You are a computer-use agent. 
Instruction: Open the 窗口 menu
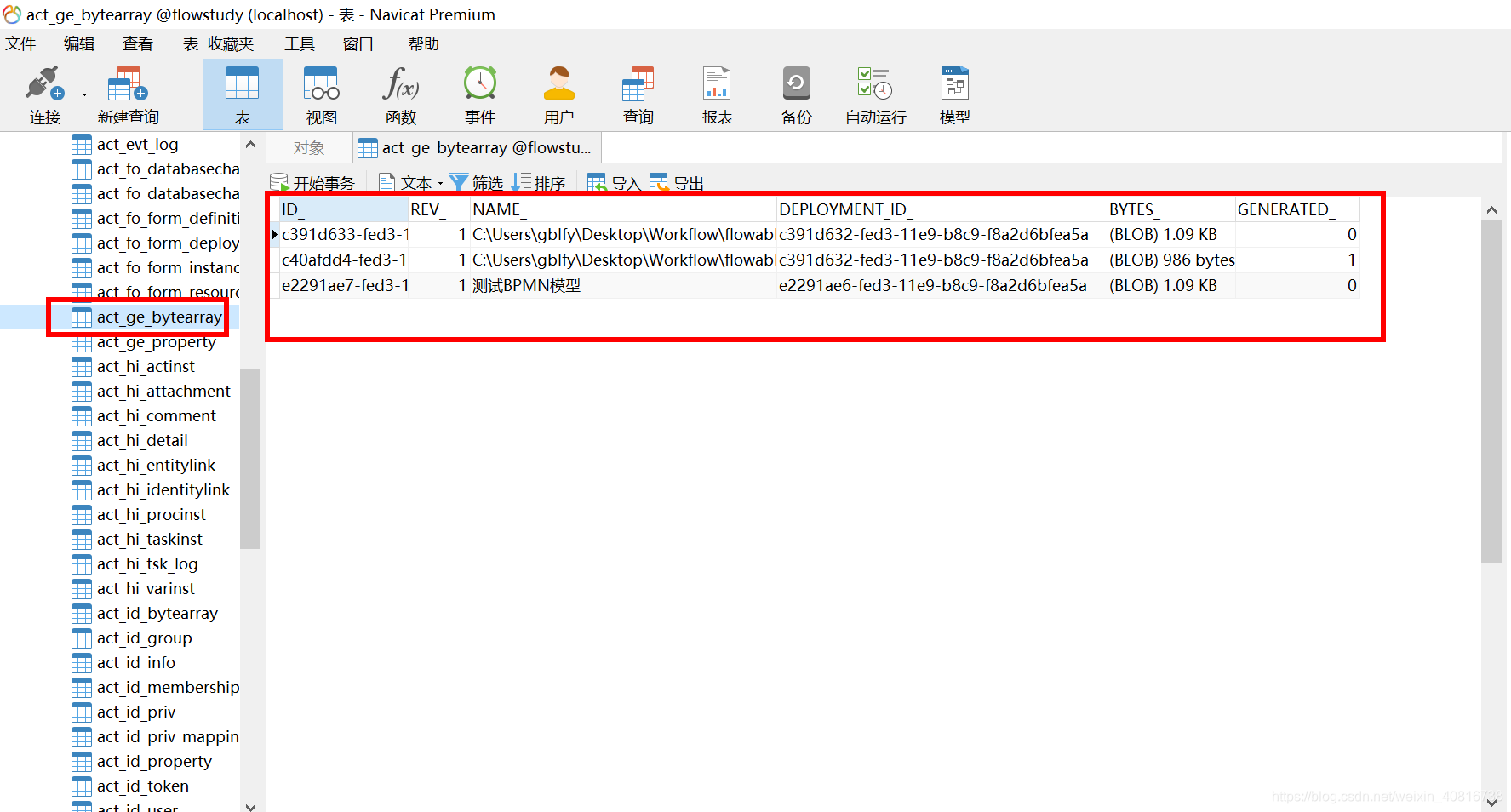point(358,43)
